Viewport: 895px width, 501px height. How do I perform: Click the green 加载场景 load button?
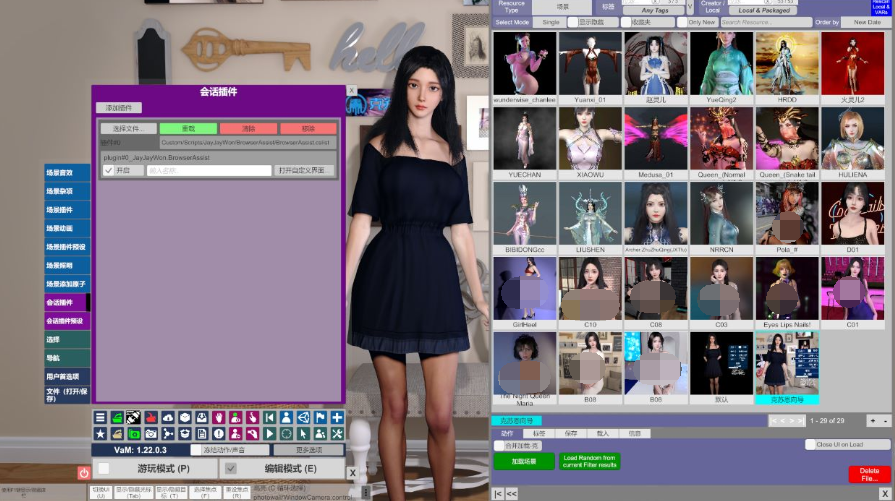click(524, 461)
